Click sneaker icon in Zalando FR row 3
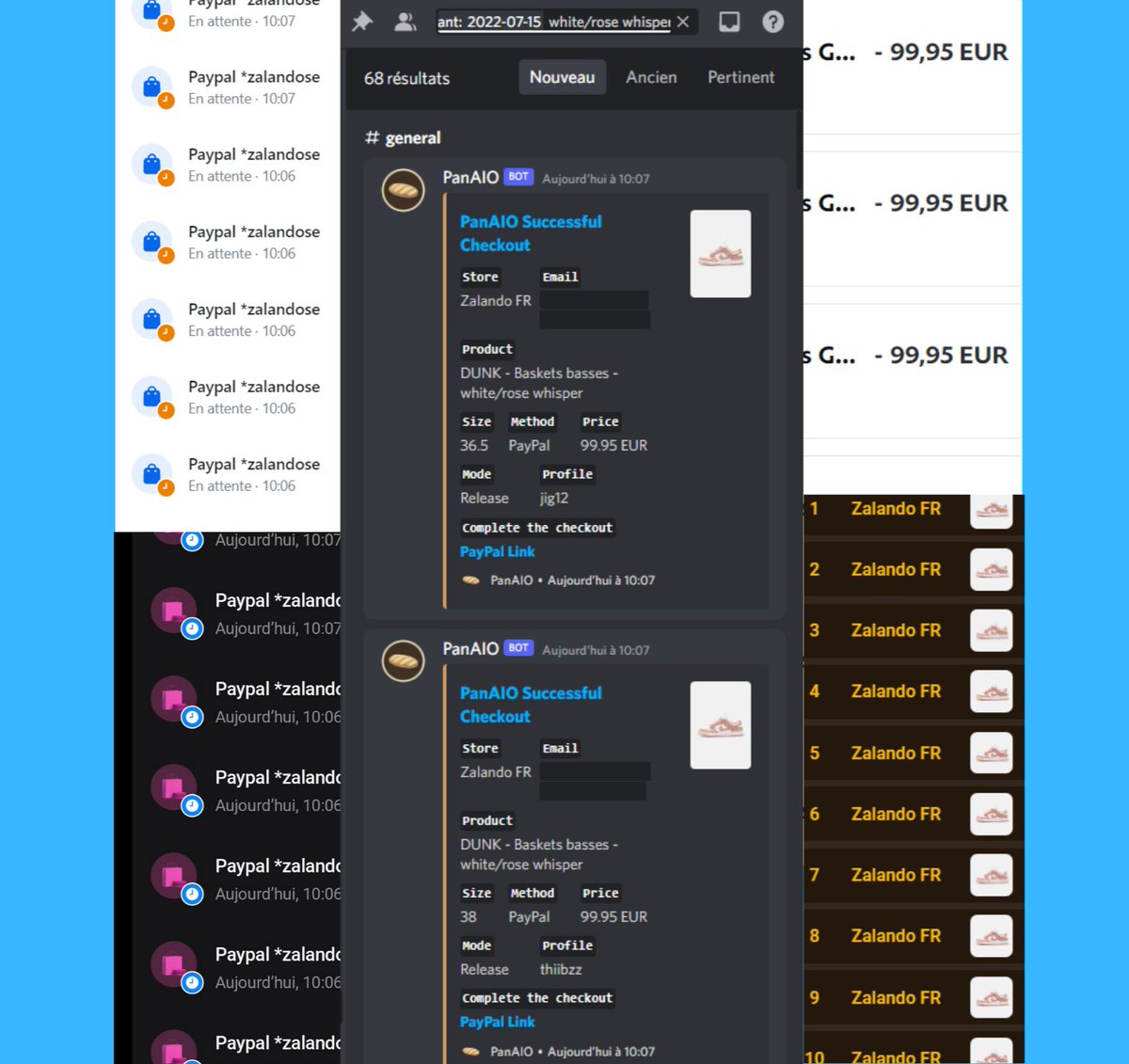Image resolution: width=1129 pixels, height=1064 pixels. (x=992, y=630)
